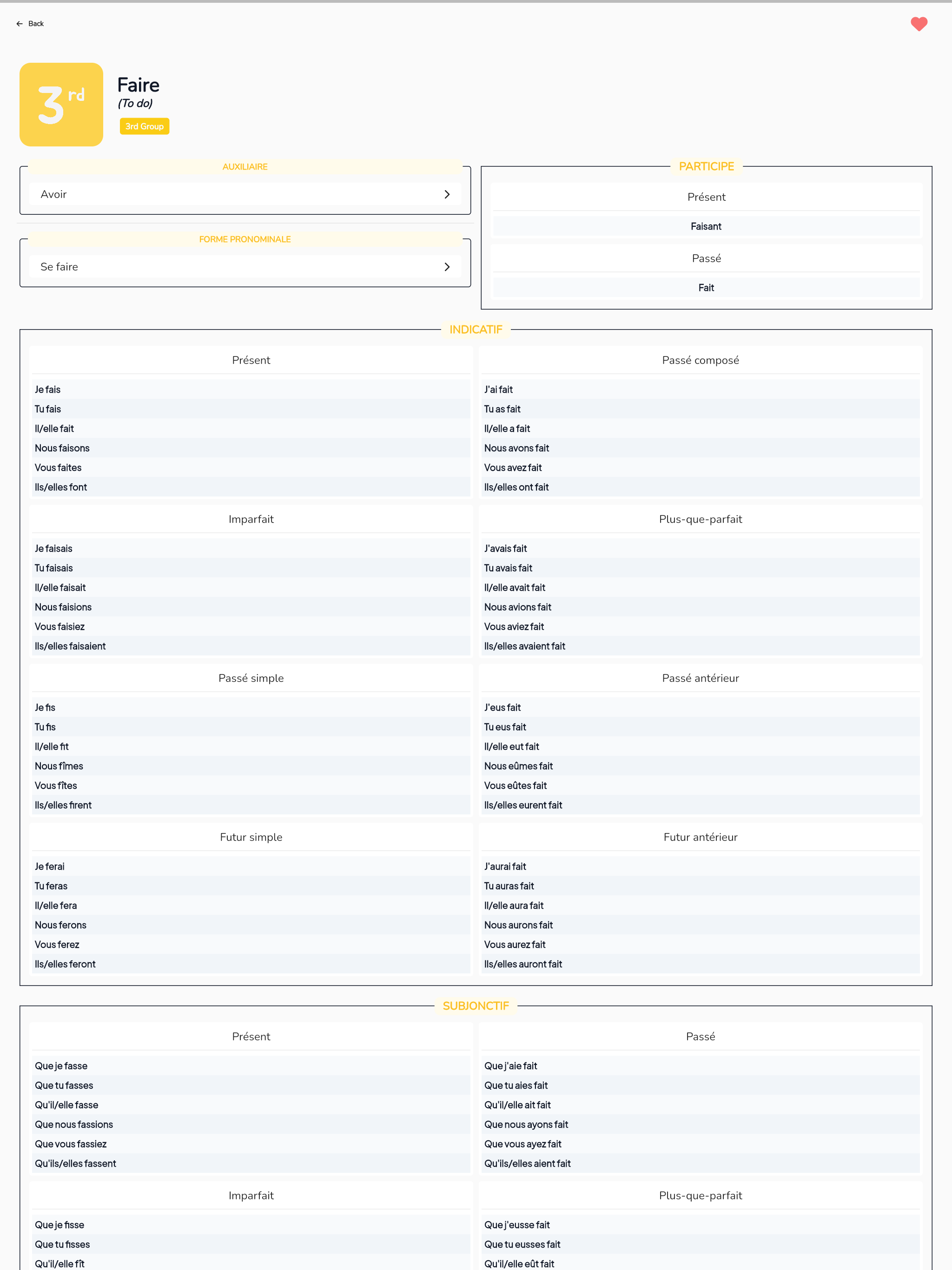Click the row Ils/elles font
The width and height of the screenshot is (952, 1270).
[251, 487]
